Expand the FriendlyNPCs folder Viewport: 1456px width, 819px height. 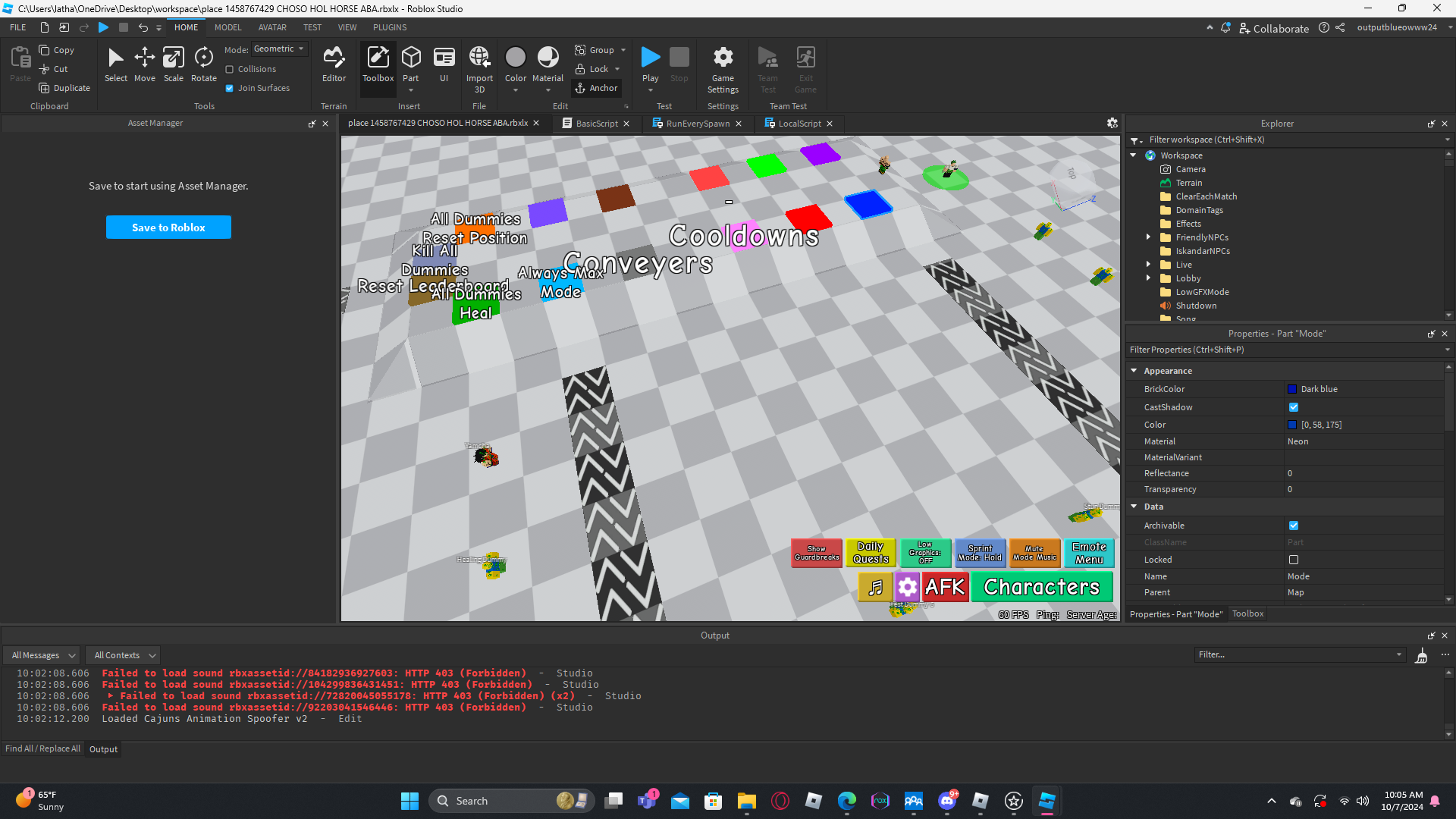pyautogui.click(x=1148, y=237)
